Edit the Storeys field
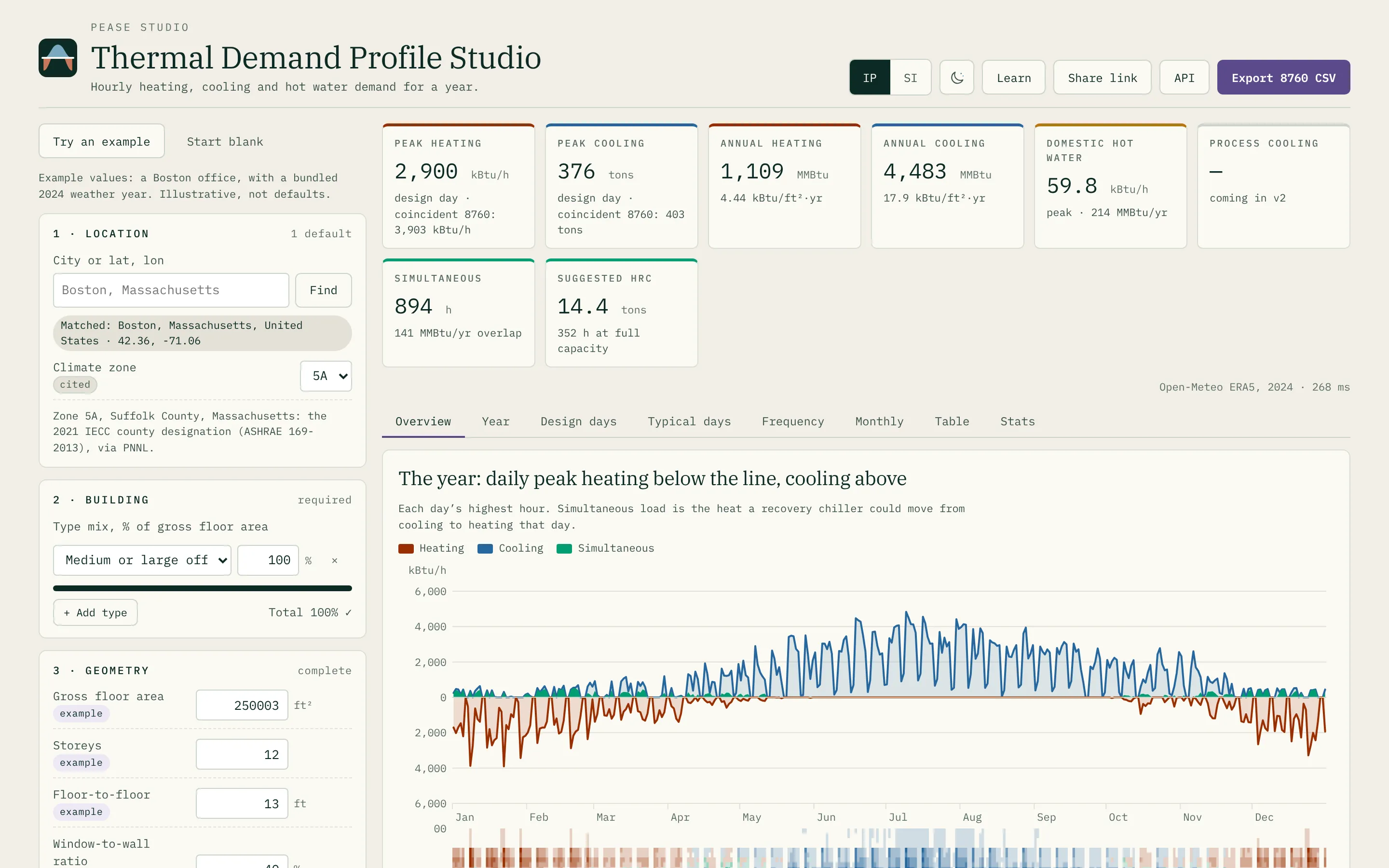1389x868 pixels. pos(242,754)
